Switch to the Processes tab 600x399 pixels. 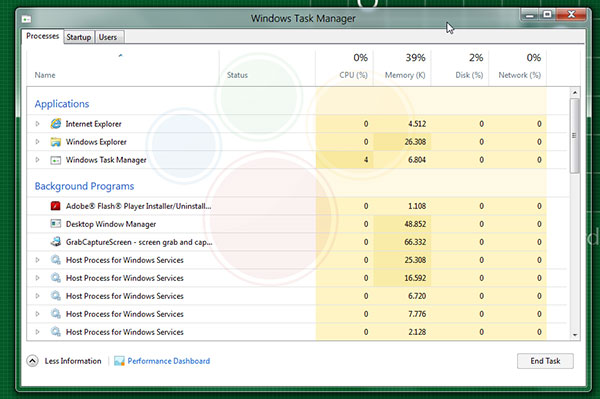tap(42, 36)
